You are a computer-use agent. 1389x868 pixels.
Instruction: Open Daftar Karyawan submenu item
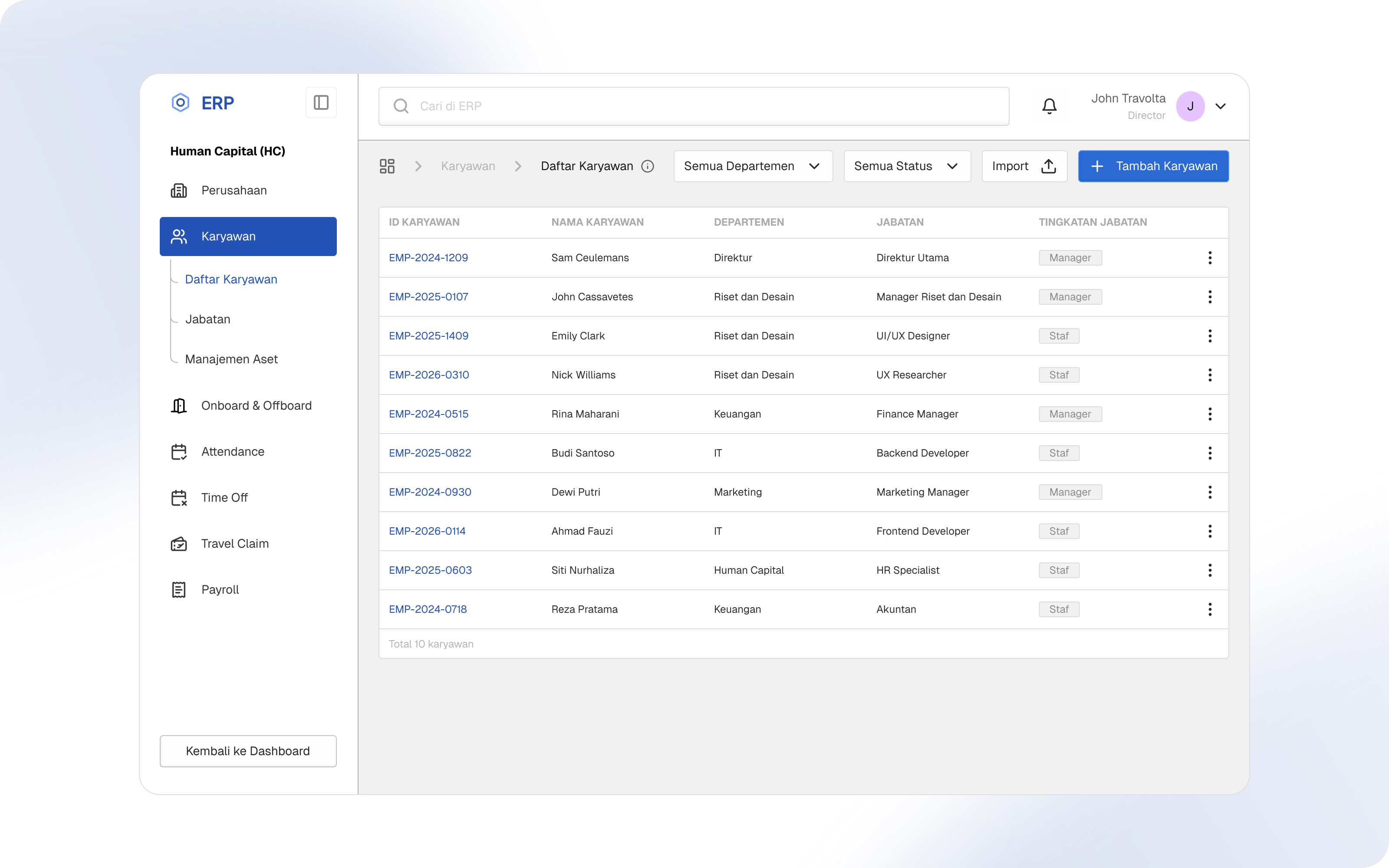coord(231,279)
